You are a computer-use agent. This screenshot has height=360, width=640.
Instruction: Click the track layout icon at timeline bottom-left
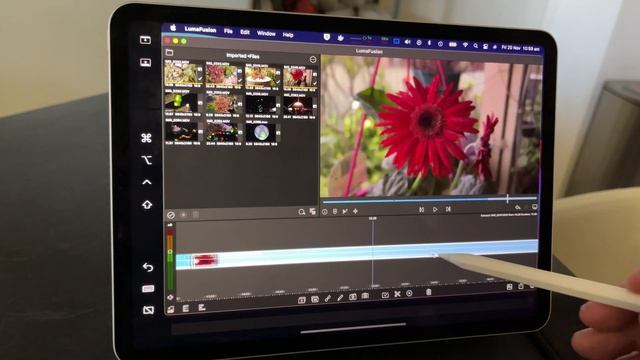tap(202, 307)
